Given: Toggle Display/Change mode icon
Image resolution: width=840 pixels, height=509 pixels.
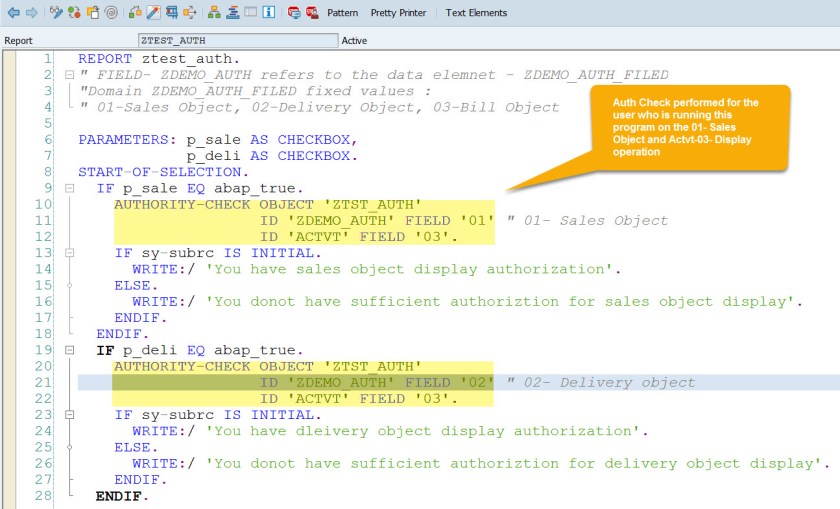Looking at the screenshot, I should click(x=56, y=13).
